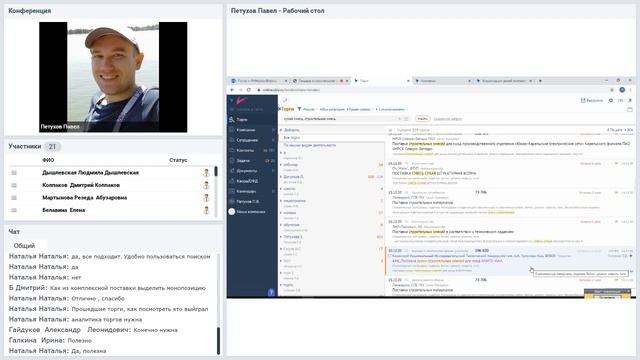Click status icon for Дышлевская Людмила
The image size is (640, 360).
pos(206,173)
